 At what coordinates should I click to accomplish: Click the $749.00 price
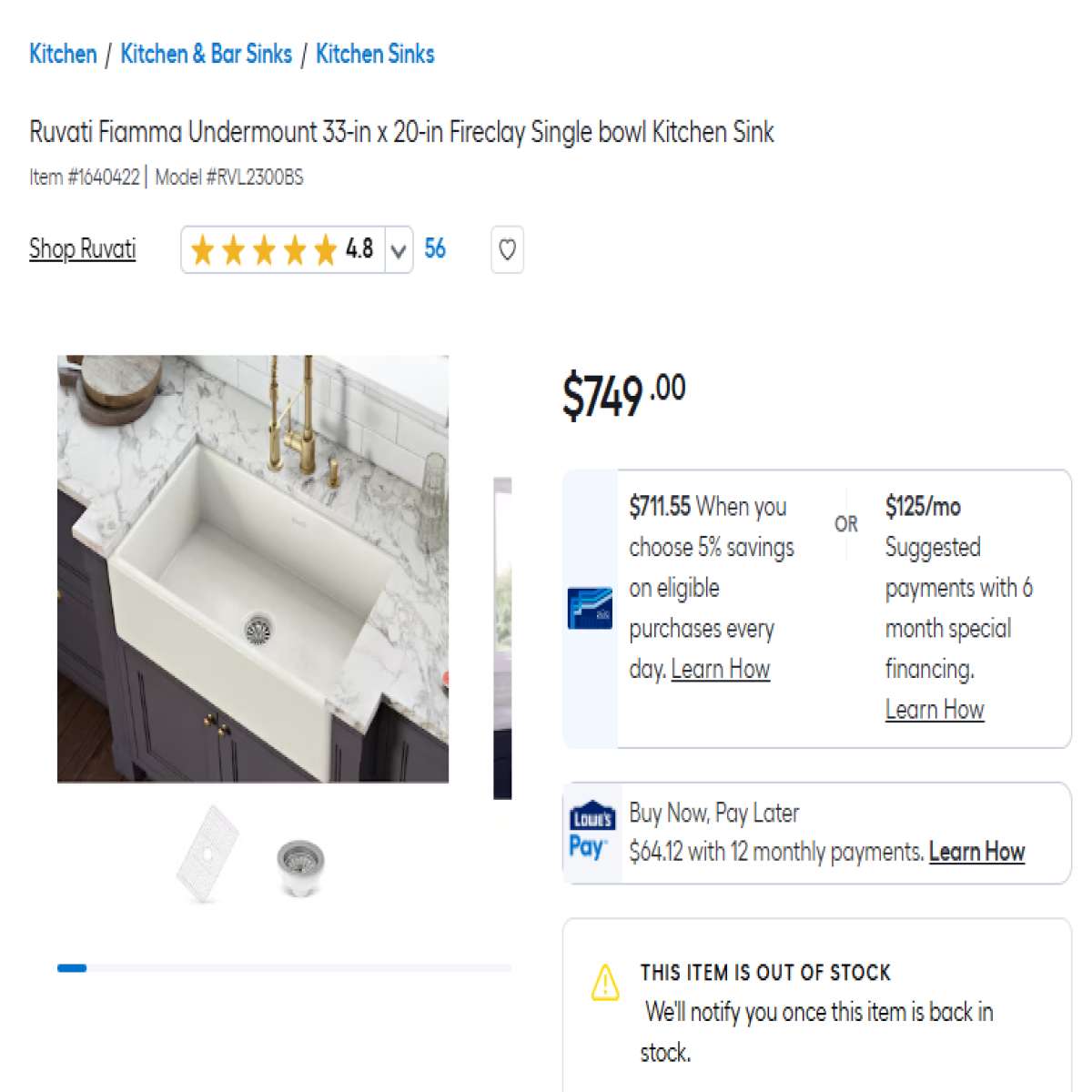623,396
